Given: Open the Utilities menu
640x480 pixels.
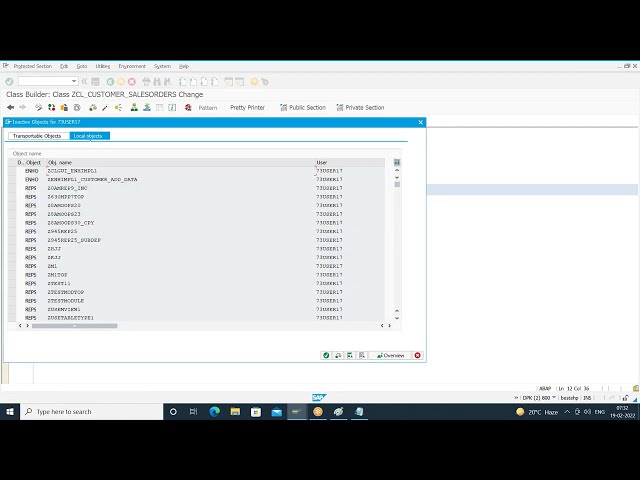Looking at the screenshot, I should click(x=103, y=66).
